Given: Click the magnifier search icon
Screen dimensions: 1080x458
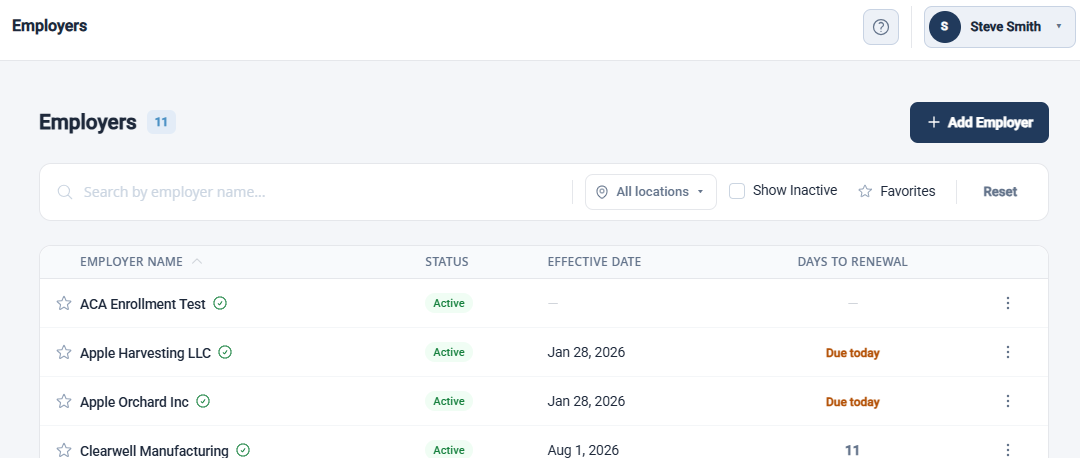Looking at the screenshot, I should coord(65,192).
